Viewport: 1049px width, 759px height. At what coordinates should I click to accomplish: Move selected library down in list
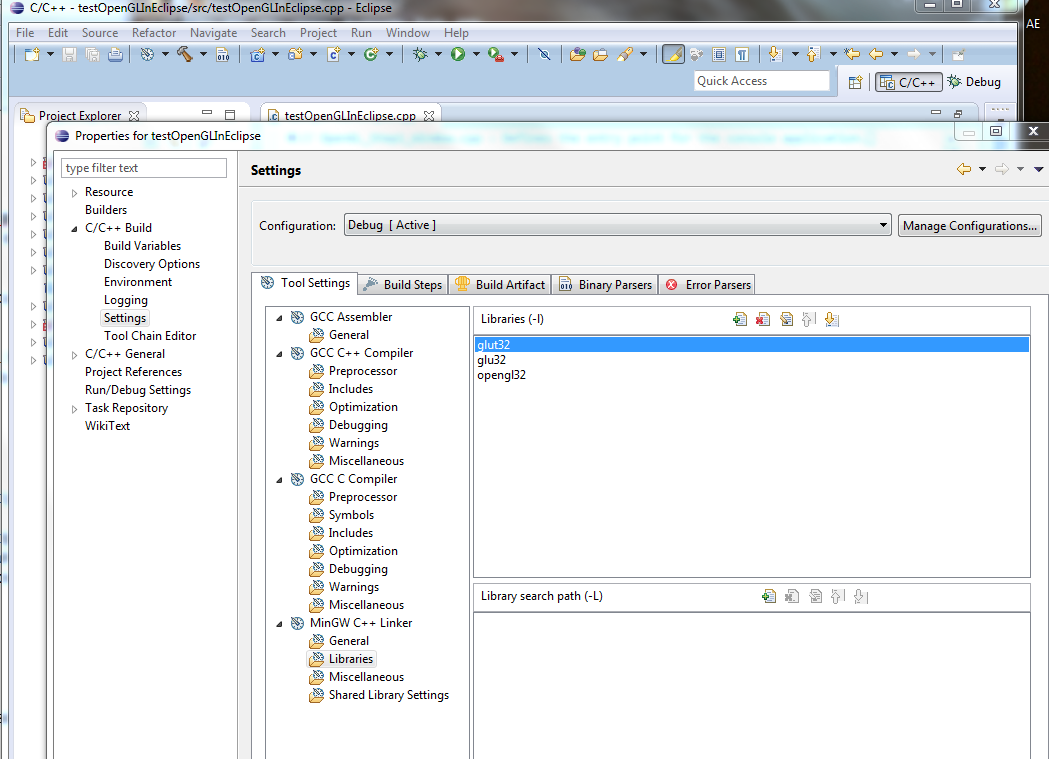(832, 319)
